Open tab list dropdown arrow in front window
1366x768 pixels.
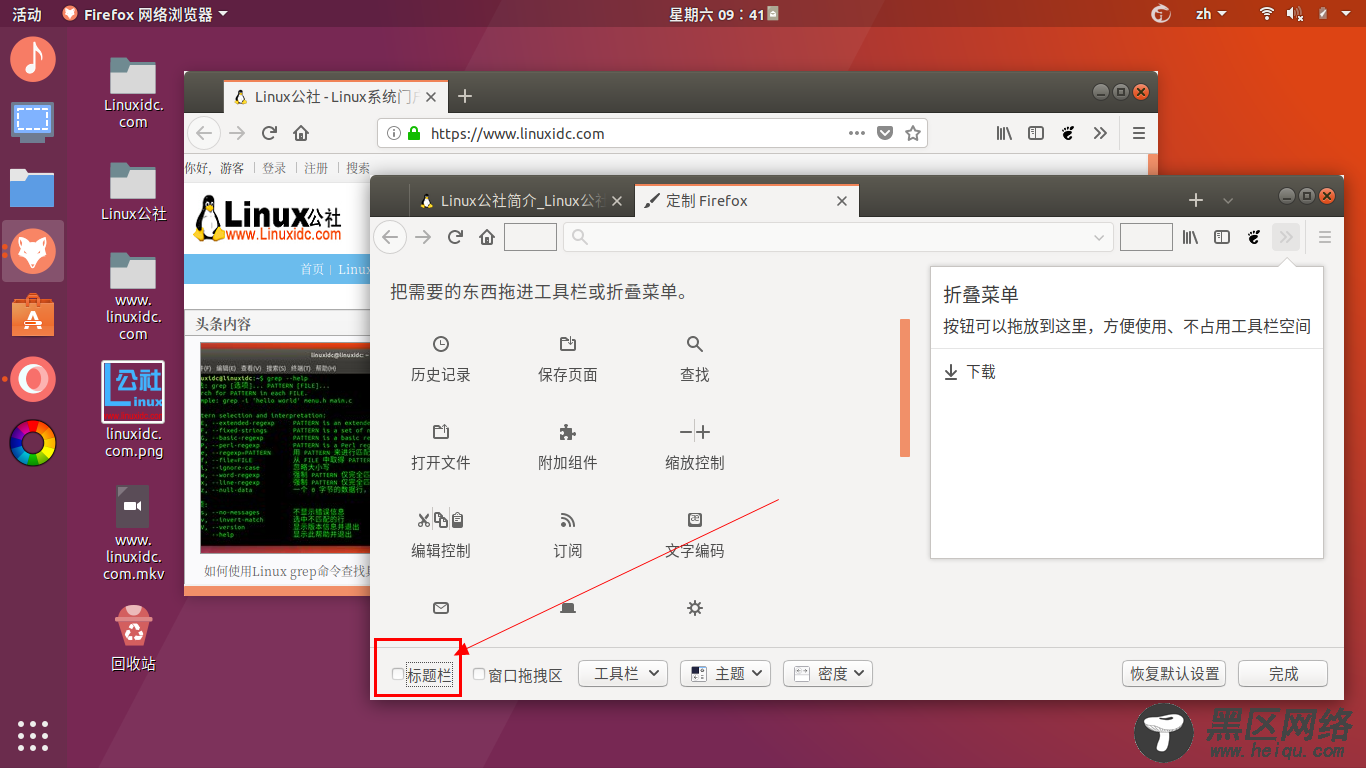(1228, 201)
